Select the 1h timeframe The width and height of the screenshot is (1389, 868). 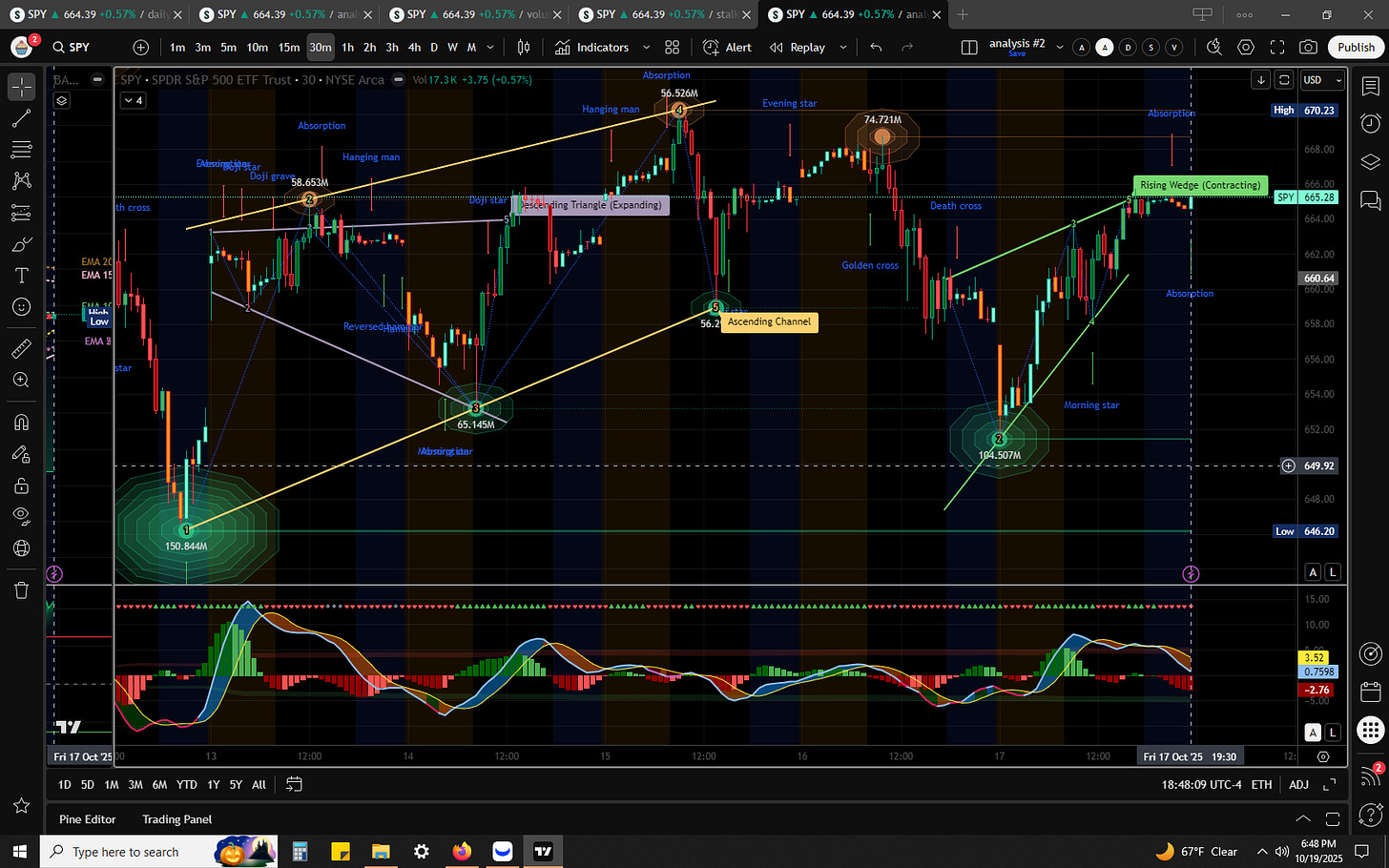tap(347, 48)
